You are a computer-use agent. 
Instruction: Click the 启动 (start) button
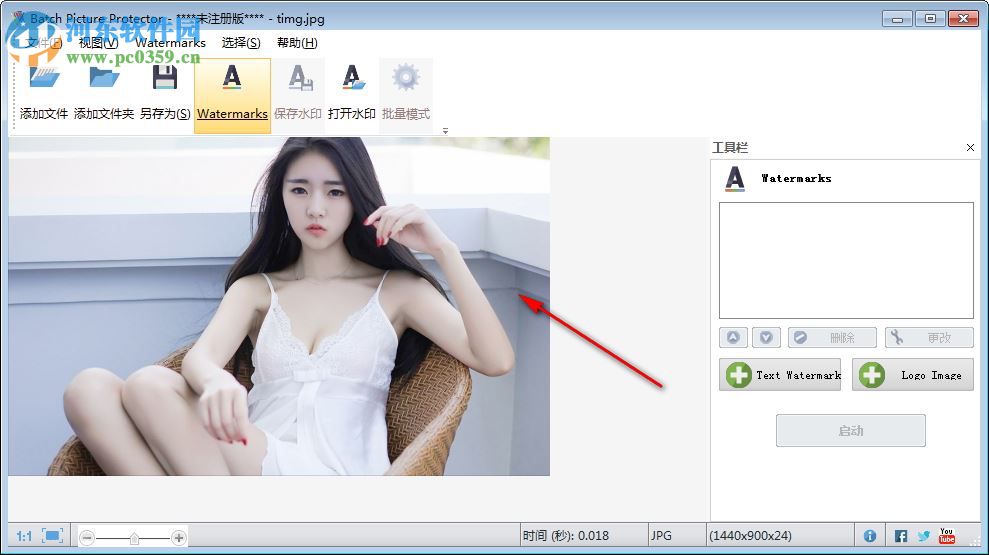tap(851, 431)
